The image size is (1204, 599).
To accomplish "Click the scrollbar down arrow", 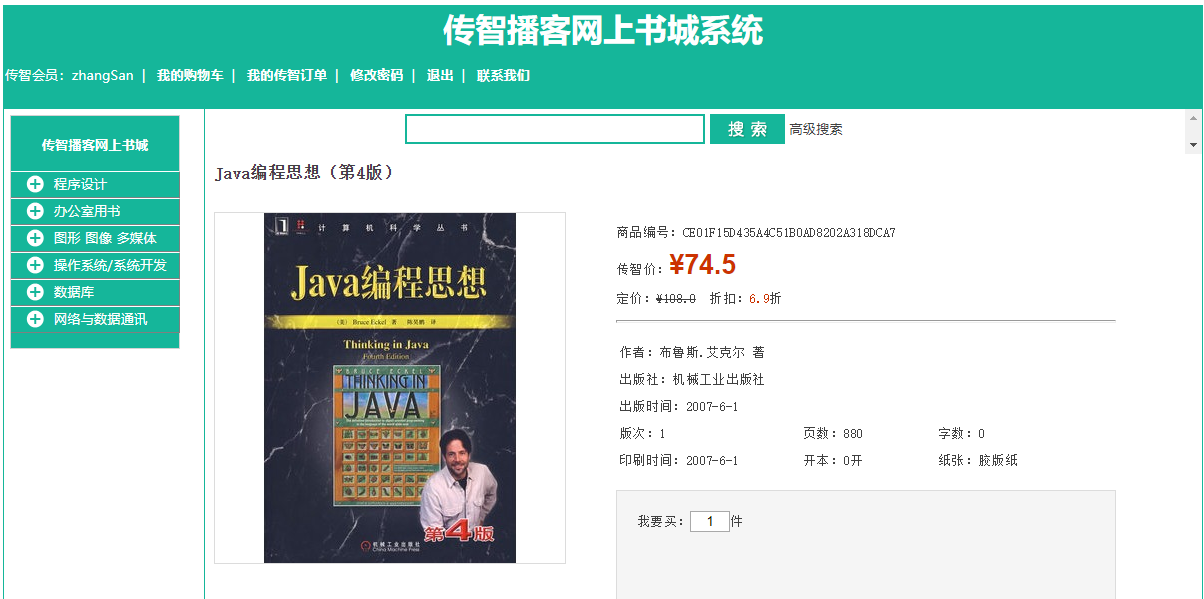I will (1193, 145).
